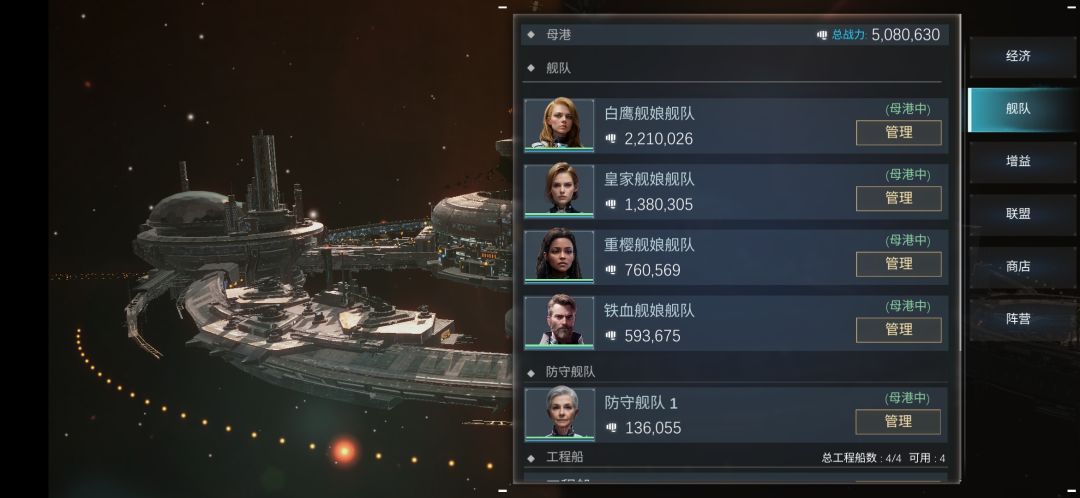The width and height of the screenshot is (1080, 498).
Task: Tap the 重樱舰娘舰队 commander portrait
Action: click(559, 256)
